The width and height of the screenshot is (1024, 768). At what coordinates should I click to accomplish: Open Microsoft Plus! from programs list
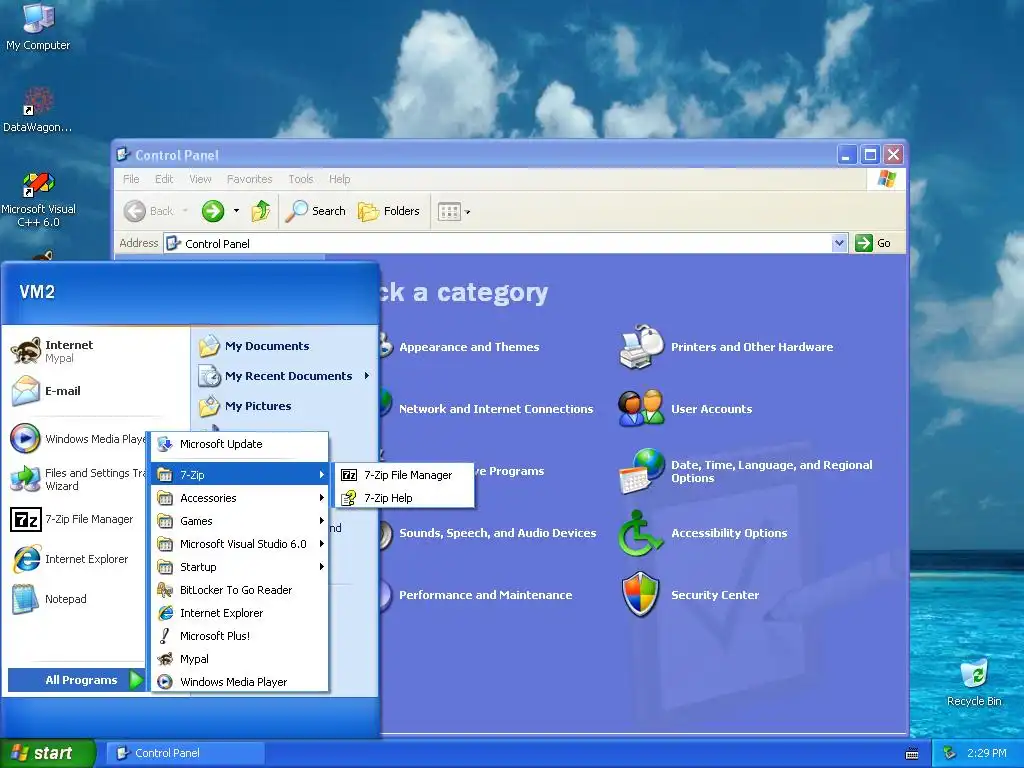pyautogui.click(x=240, y=635)
